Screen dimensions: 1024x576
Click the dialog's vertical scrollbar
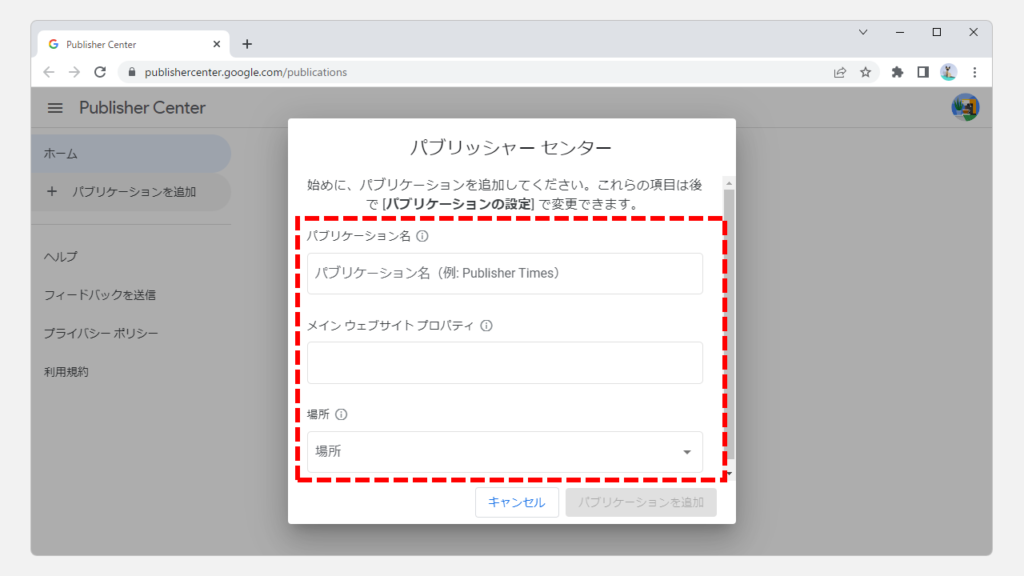click(729, 320)
